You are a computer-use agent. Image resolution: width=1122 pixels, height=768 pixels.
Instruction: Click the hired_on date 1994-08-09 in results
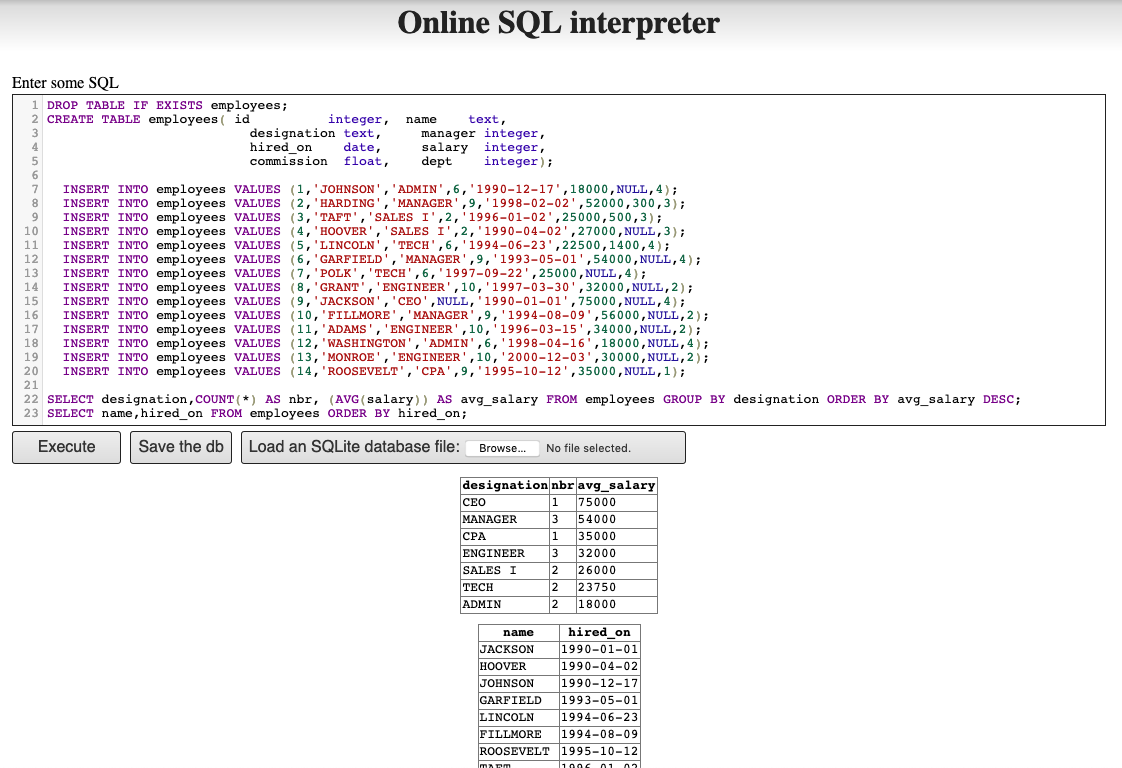click(600, 734)
